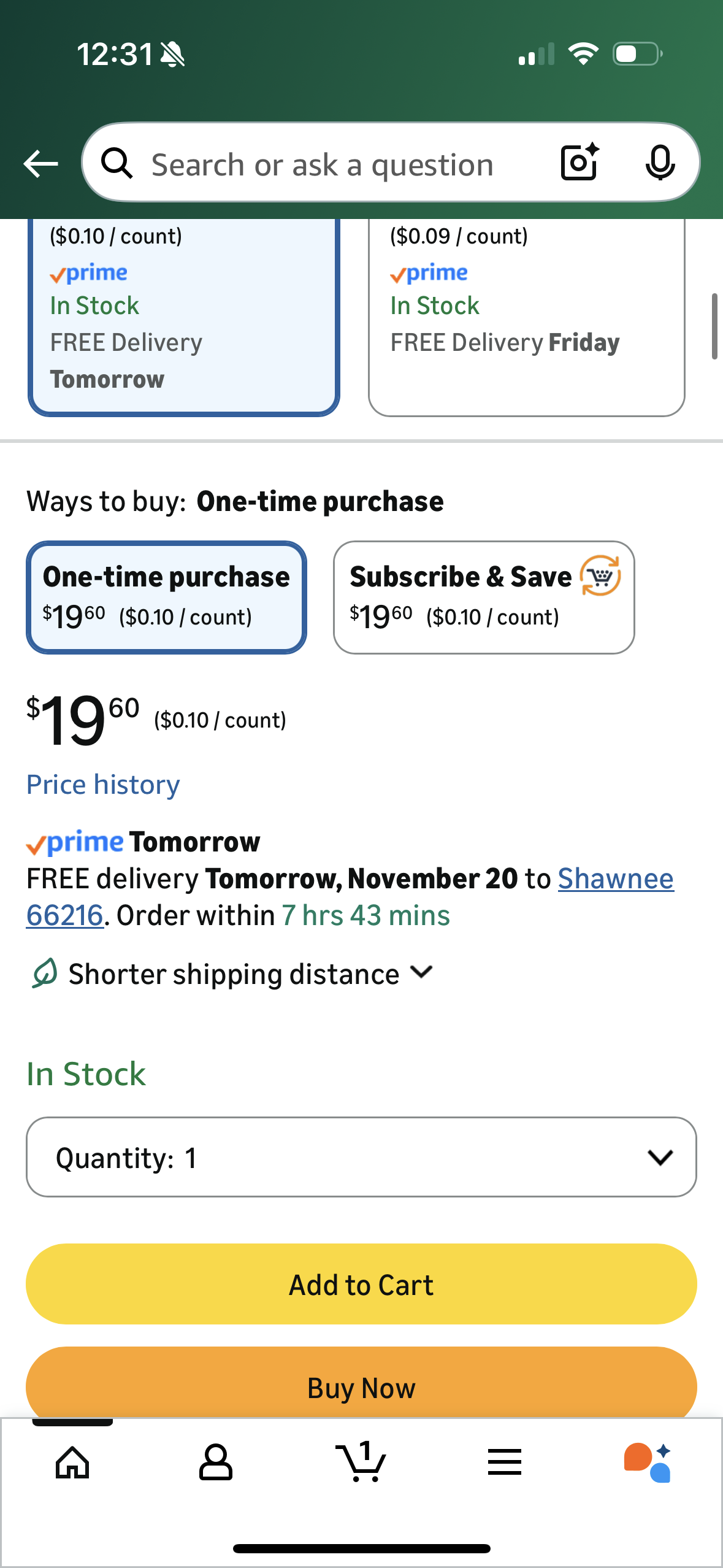The height and width of the screenshot is (1568, 723).
Task: Go to Home via bottom bar
Action: coord(72,1462)
